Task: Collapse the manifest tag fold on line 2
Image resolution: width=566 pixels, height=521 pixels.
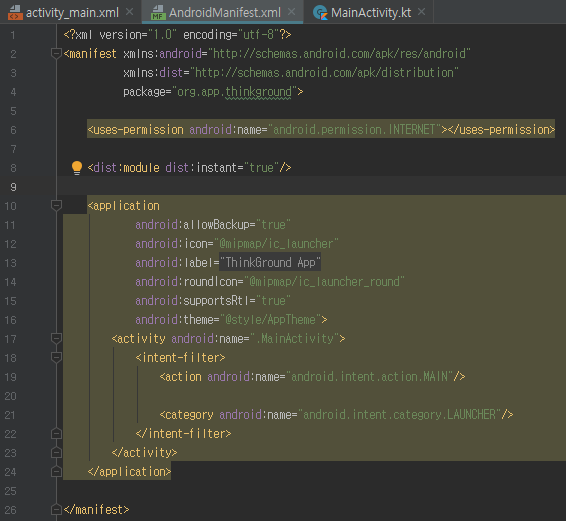Action: [56, 54]
